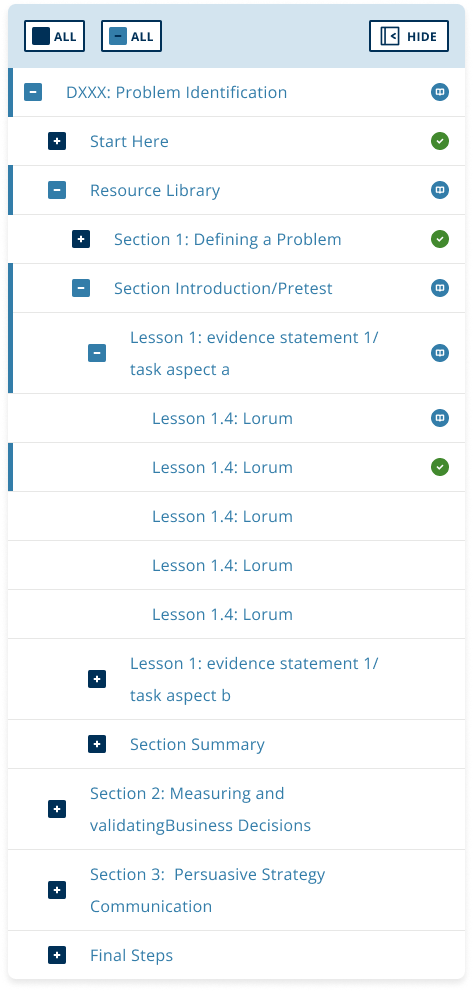473x991 pixels.
Task: Click book status icon for Section Introduction/Pretest
Action: (440, 288)
